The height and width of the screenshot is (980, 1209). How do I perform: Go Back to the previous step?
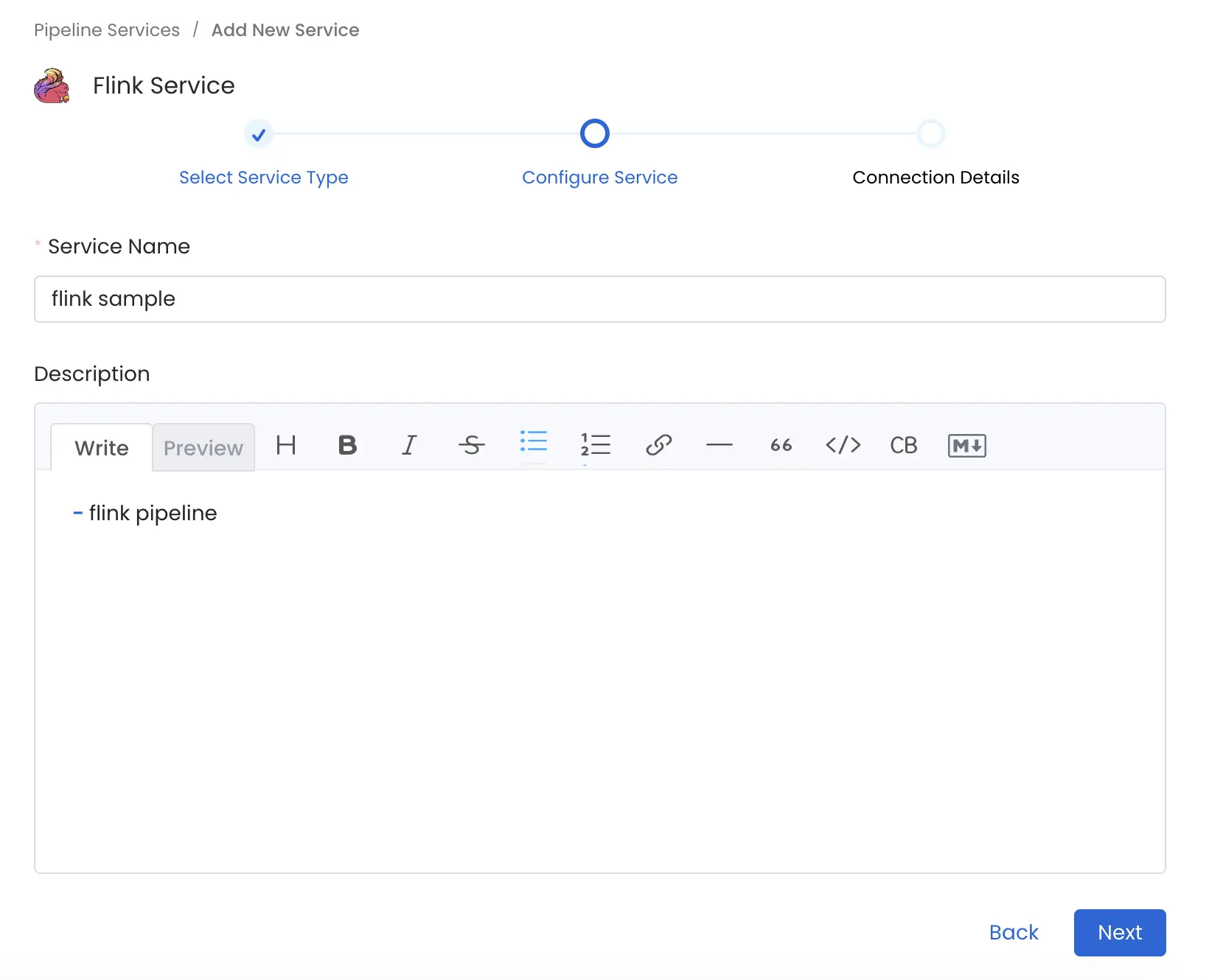tap(1014, 933)
